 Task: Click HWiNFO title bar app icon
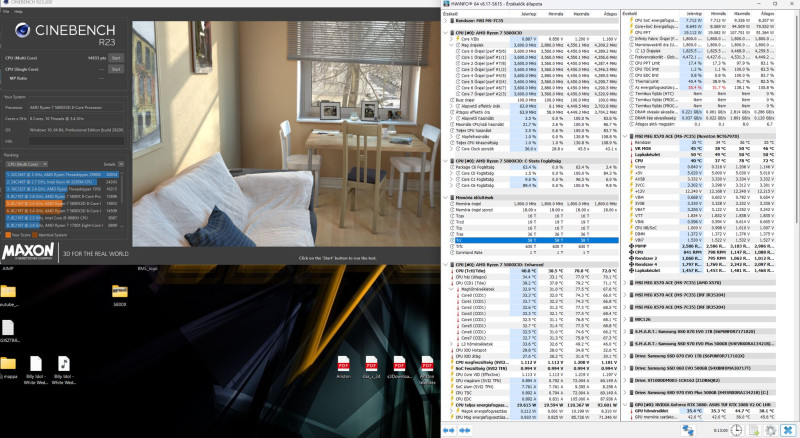[x=446, y=4]
